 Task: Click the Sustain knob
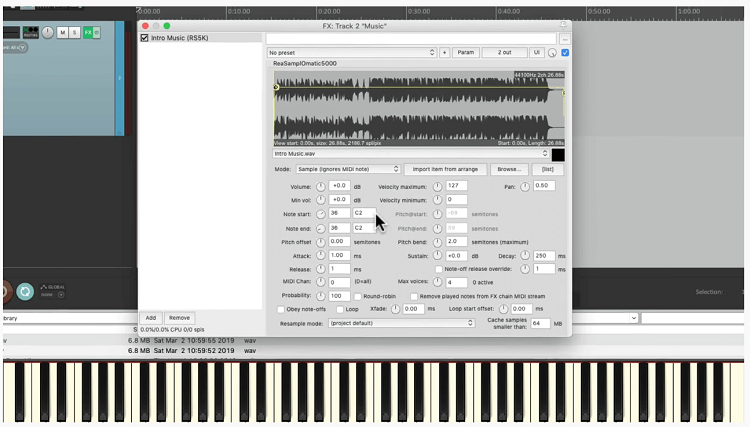pyautogui.click(x=437, y=256)
